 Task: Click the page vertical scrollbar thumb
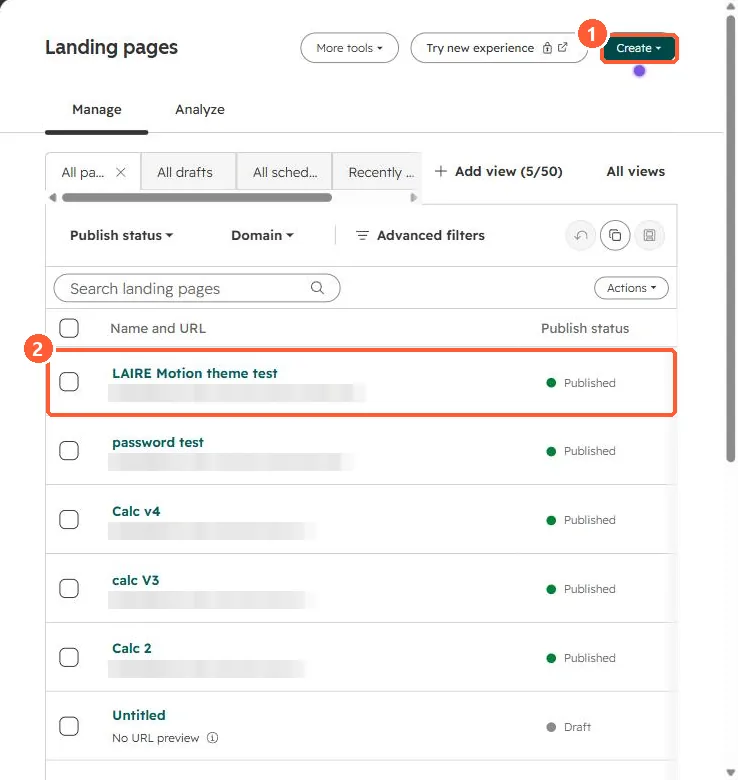tap(731, 238)
